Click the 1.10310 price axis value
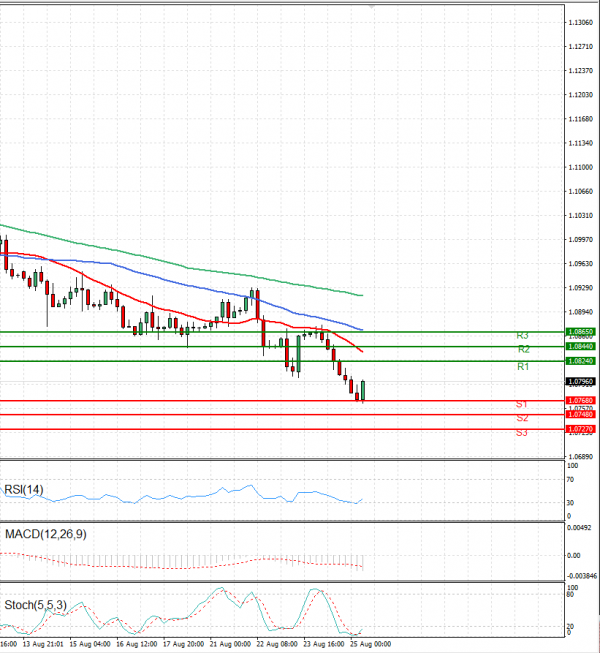600x653 pixels. pyautogui.click(x=580, y=216)
